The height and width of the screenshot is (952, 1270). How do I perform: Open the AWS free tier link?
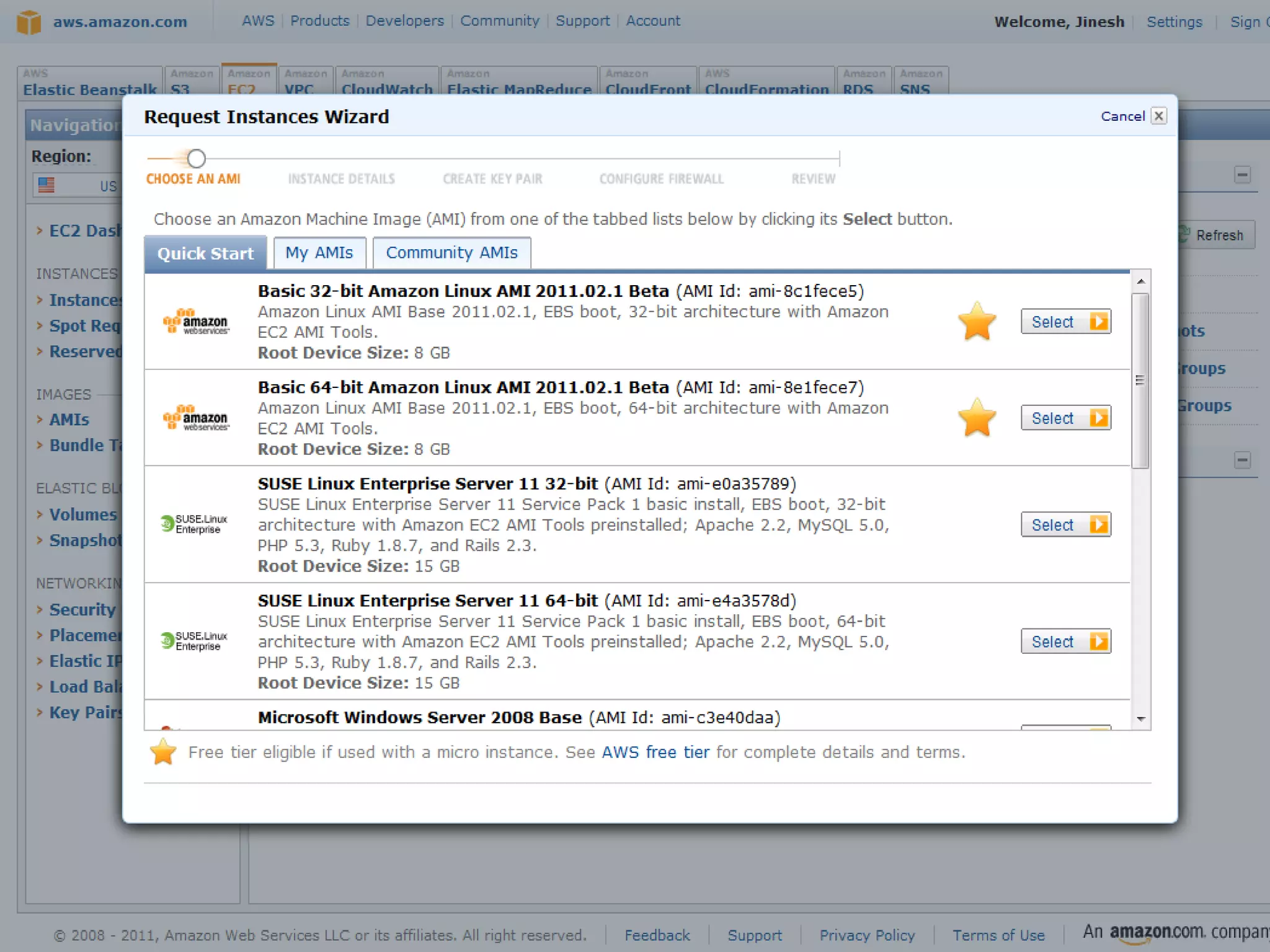655,752
